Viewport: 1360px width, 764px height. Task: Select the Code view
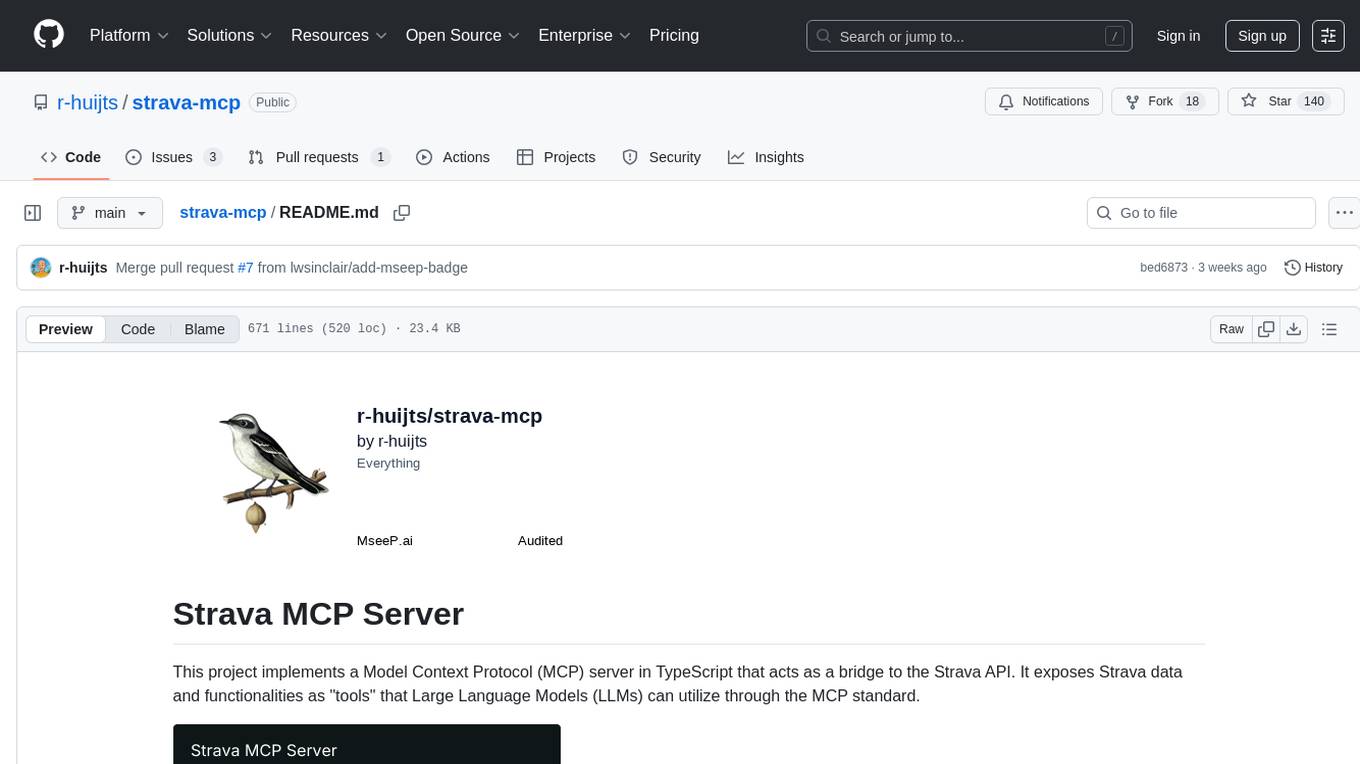[138, 329]
